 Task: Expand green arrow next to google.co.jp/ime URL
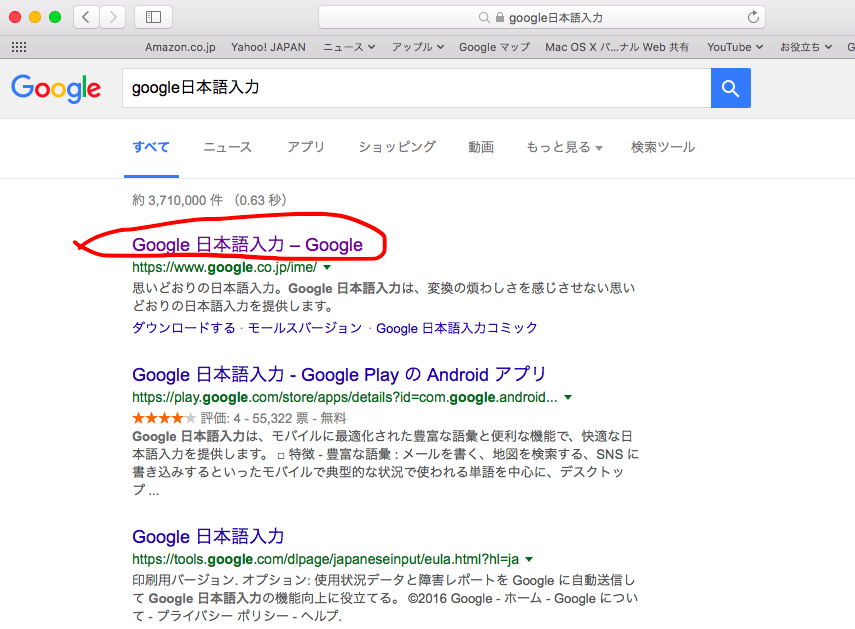click(327, 268)
